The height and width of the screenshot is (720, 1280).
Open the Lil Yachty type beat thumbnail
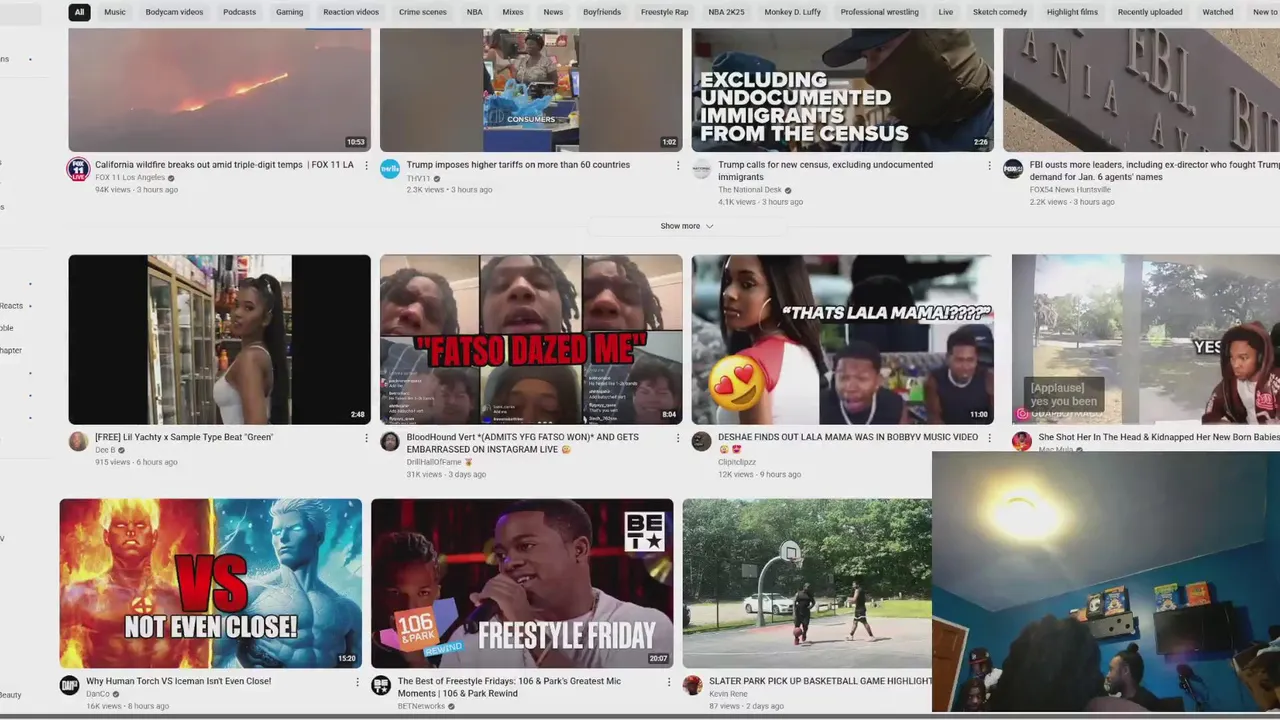coord(219,339)
